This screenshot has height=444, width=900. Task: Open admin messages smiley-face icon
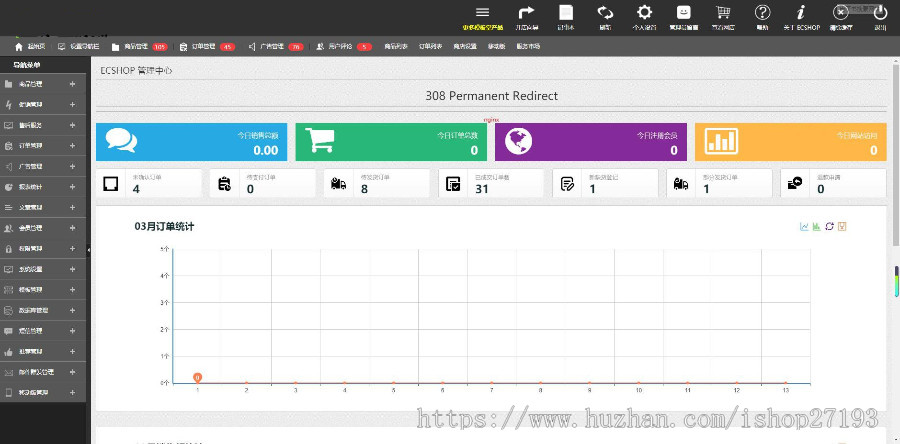tap(684, 13)
